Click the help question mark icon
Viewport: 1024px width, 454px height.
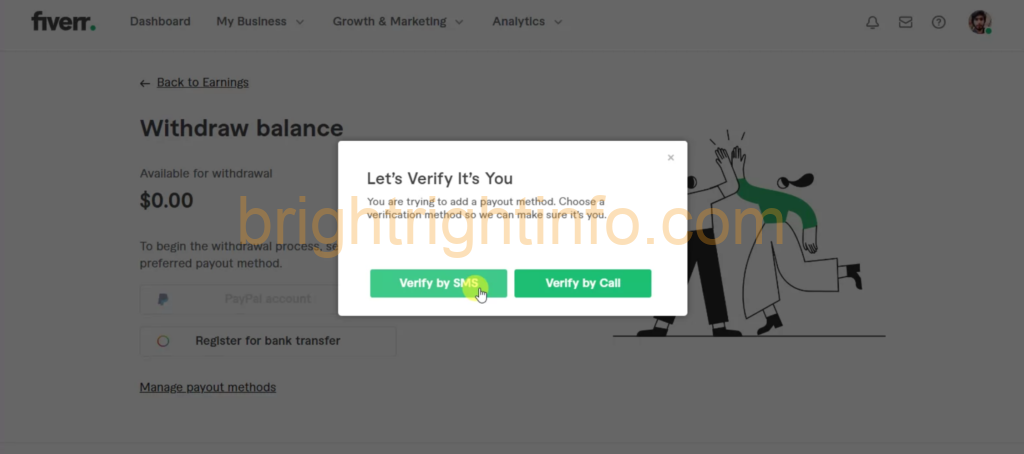pyautogui.click(x=938, y=22)
